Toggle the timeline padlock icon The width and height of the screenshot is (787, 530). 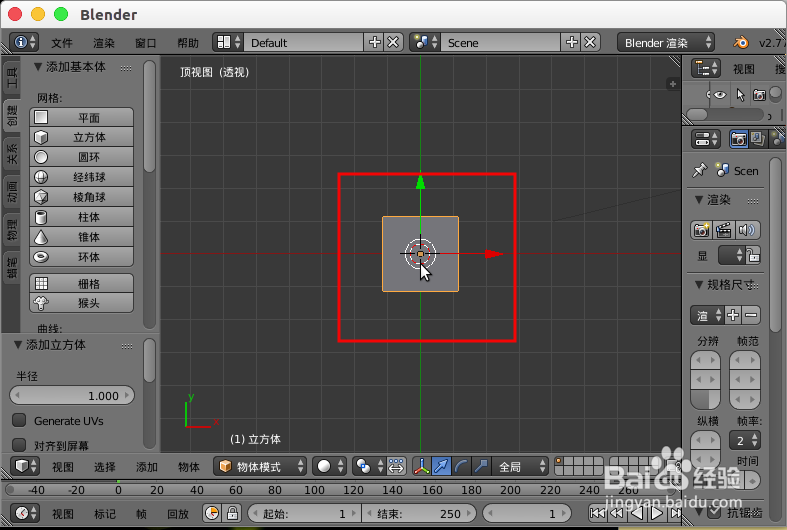[x=232, y=513]
